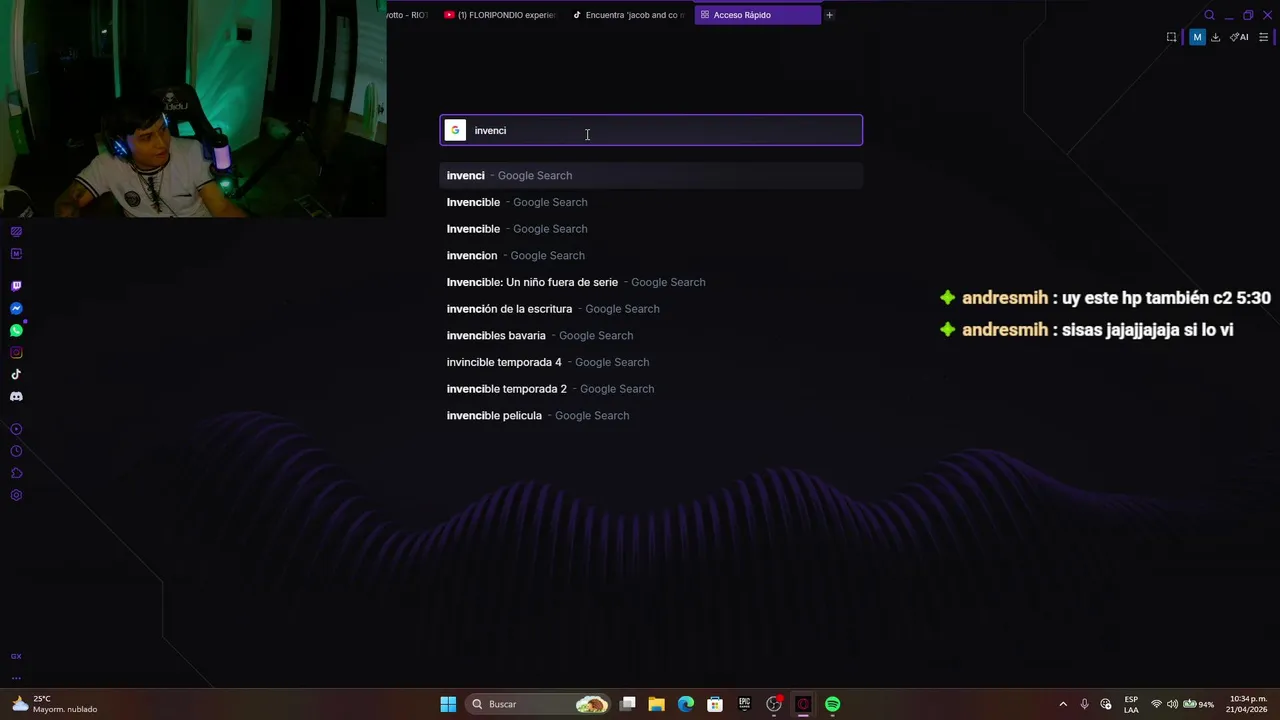The width and height of the screenshot is (1280, 720).
Task: Switch to the Encuentra 'jacob and co TikTok tab
Action: (629, 15)
